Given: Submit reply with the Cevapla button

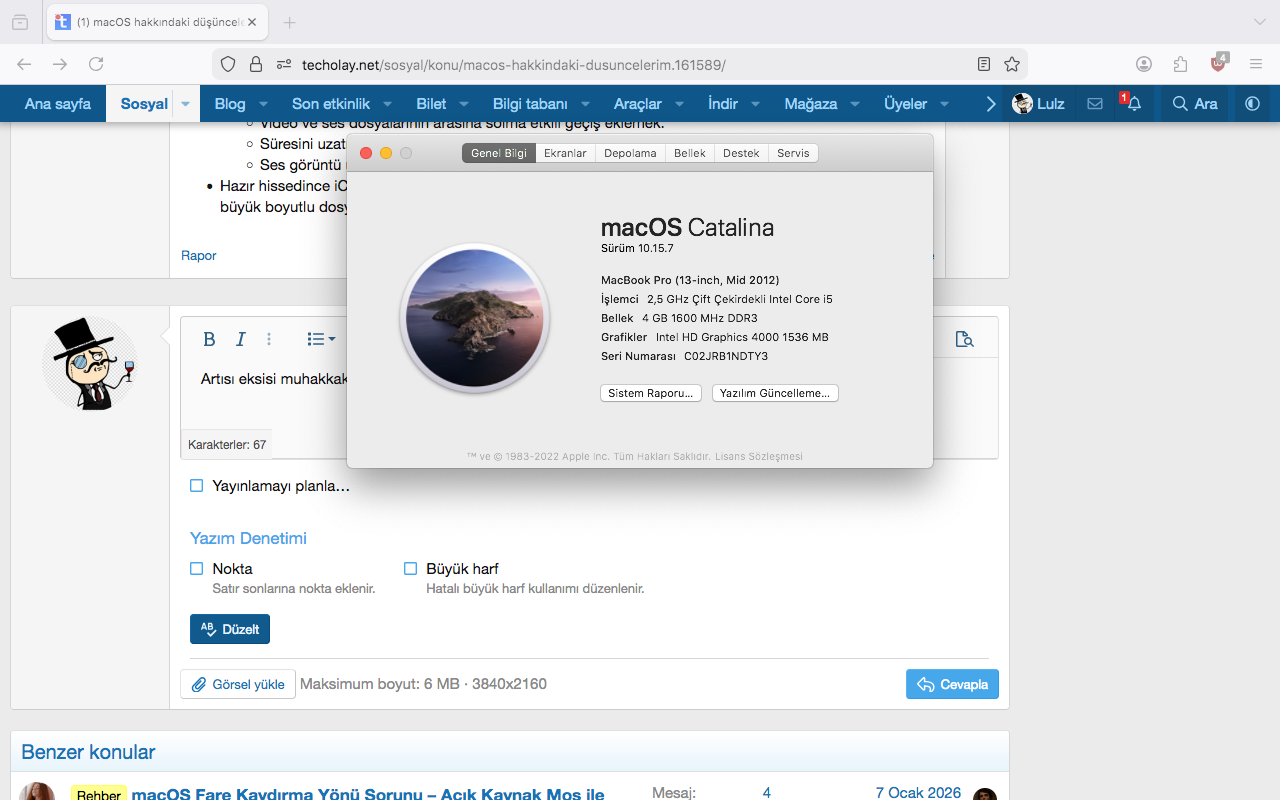Looking at the screenshot, I should (x=952, y=684).
